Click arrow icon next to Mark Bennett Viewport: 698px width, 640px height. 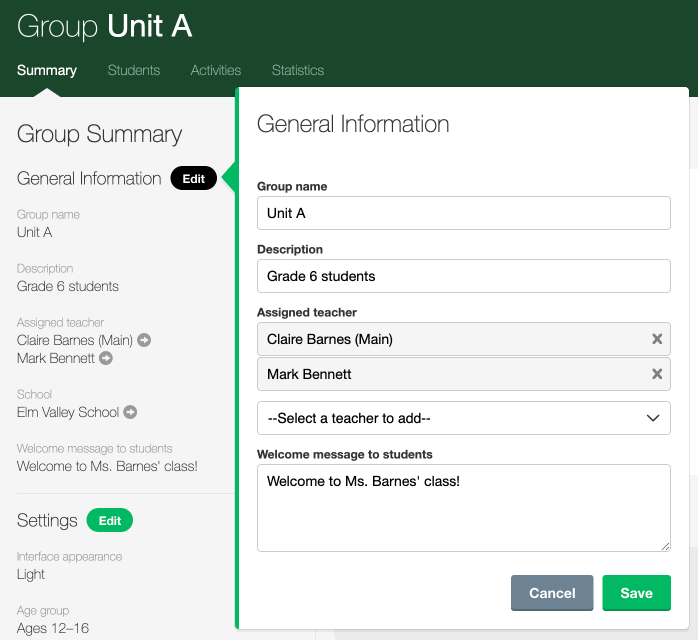106,358
